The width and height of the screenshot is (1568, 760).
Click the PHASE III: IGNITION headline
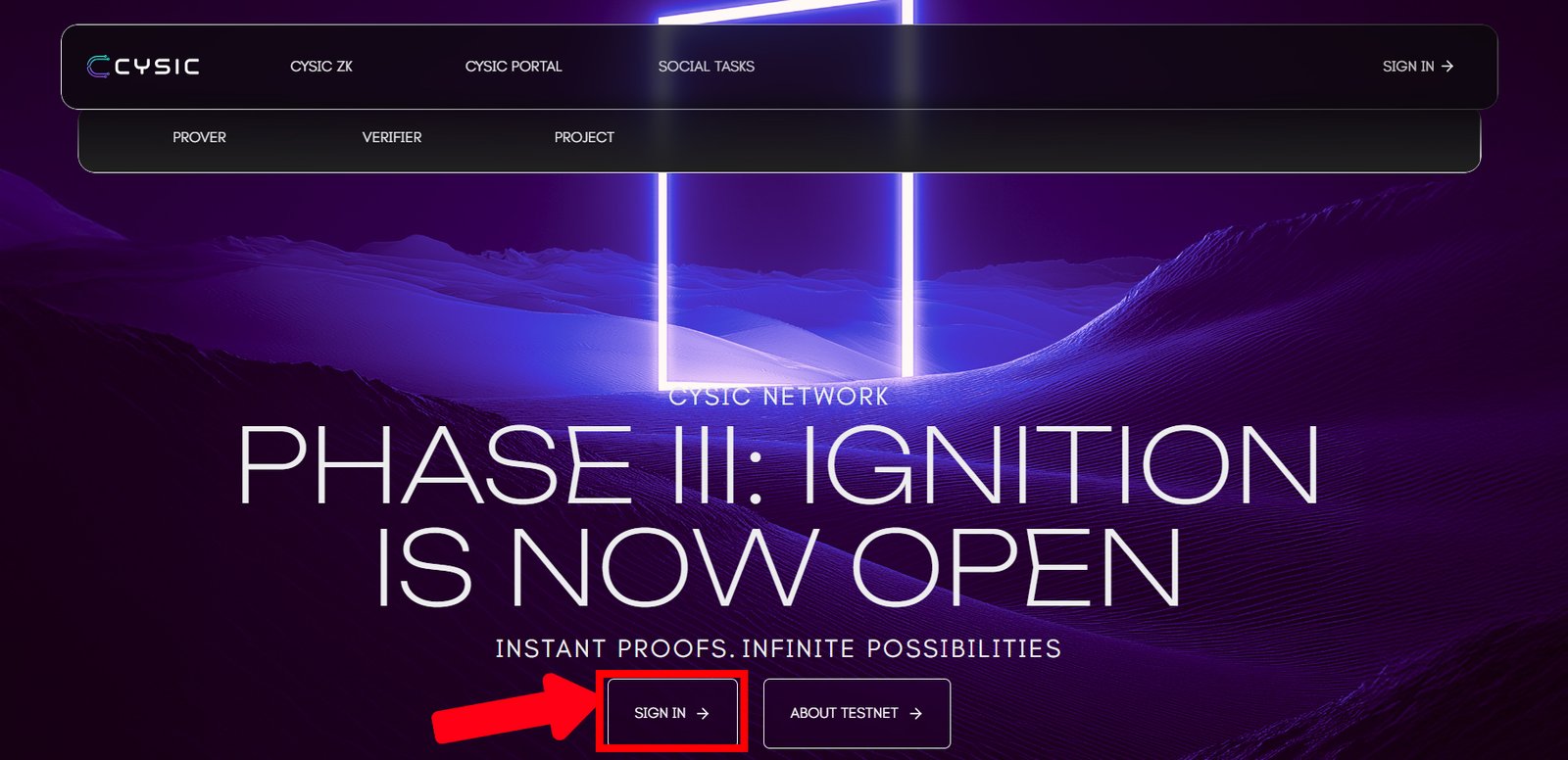[x=779, y=464]
